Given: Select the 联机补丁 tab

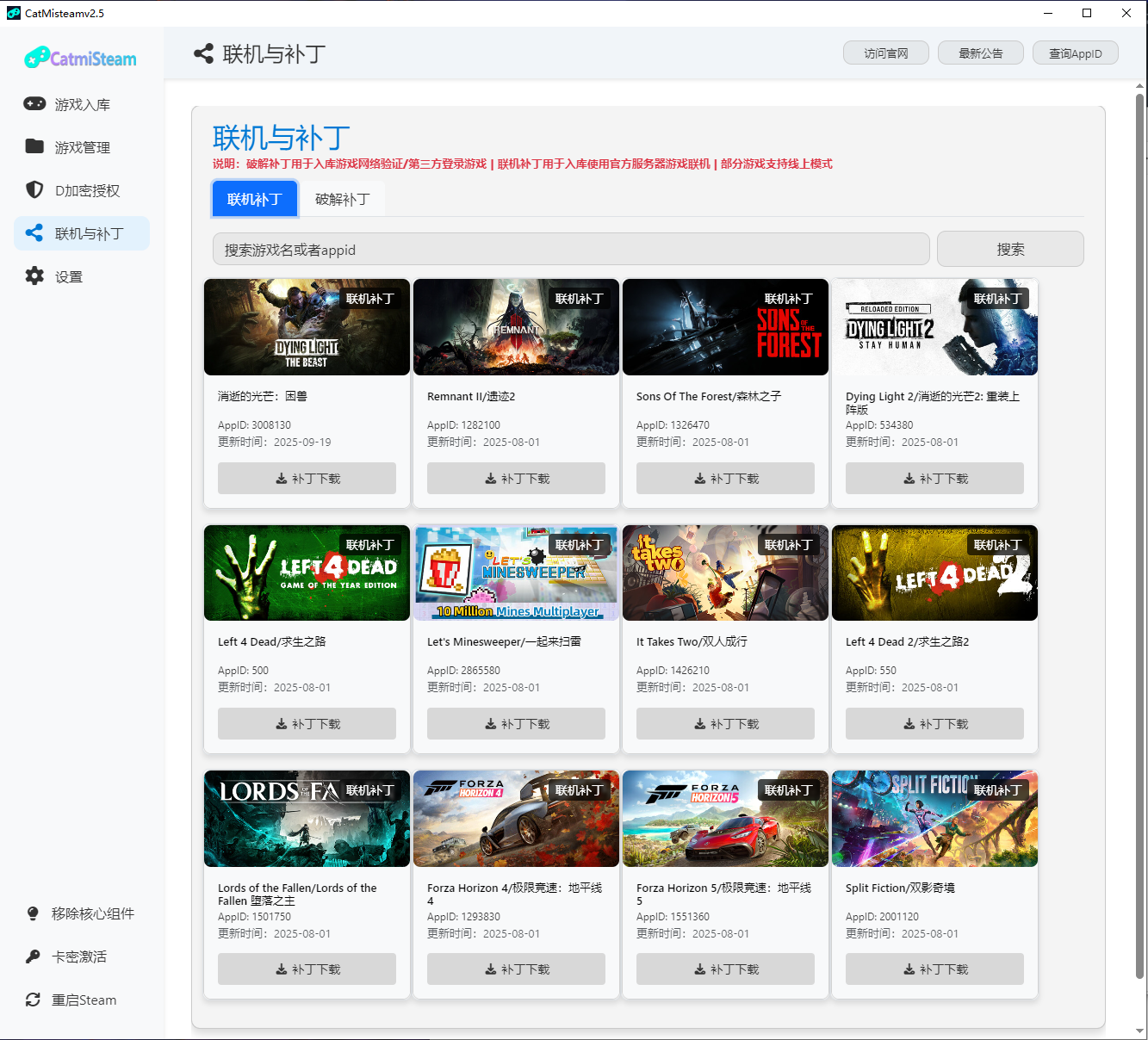Looking at the screenshot, I should pos(255,199).
